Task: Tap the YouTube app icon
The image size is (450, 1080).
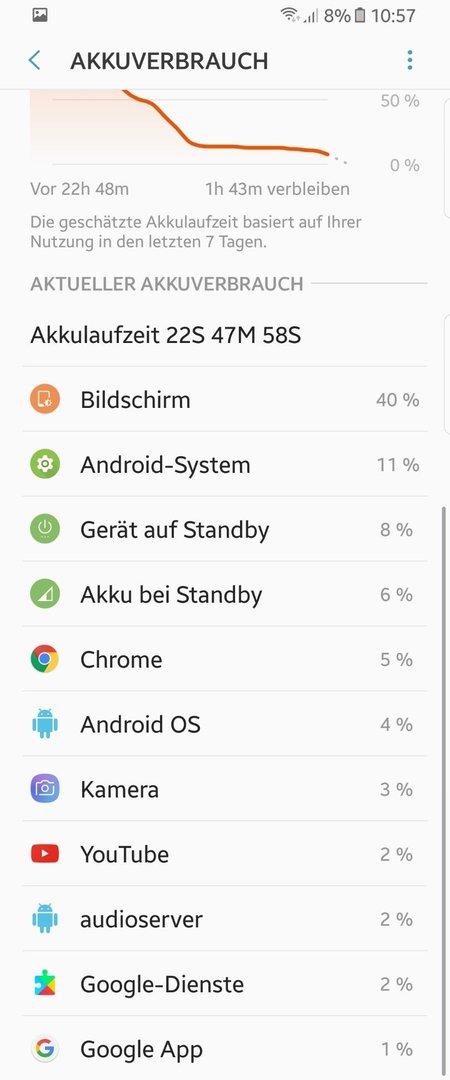Action: tap(45, 854)
